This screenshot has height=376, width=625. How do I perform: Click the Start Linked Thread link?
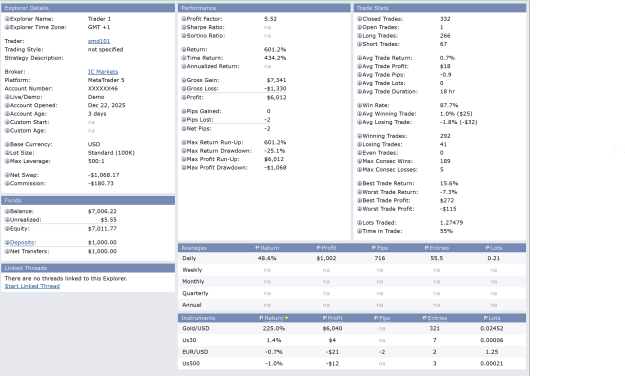tap(32, 286)
